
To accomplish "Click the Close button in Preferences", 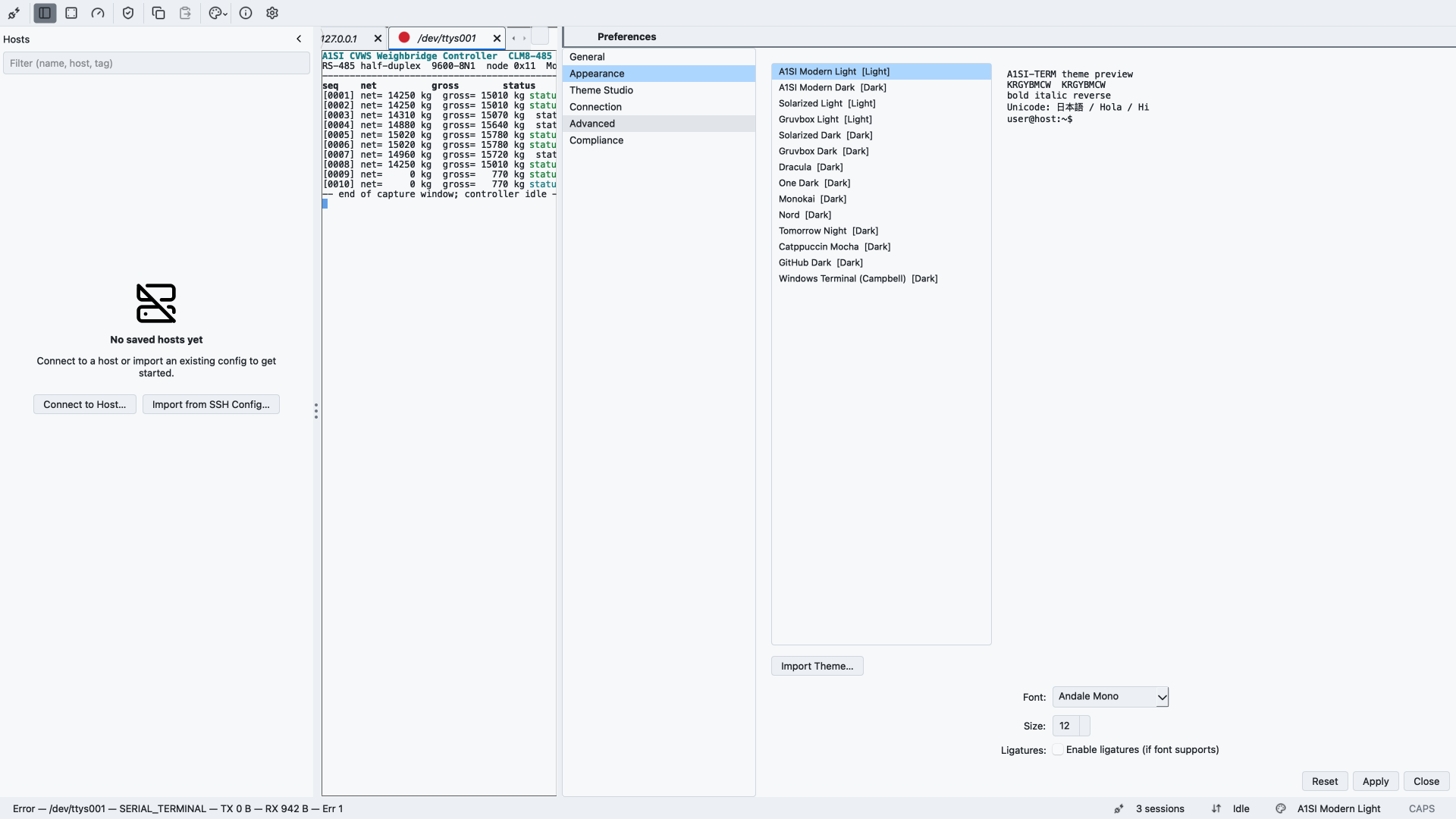I will click(x=1426, y=781).
